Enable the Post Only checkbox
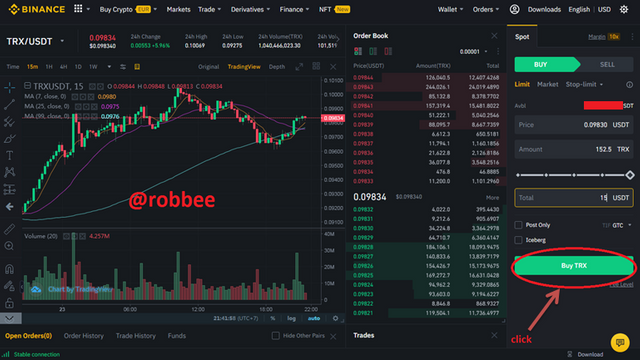 (x=518, y=225)
